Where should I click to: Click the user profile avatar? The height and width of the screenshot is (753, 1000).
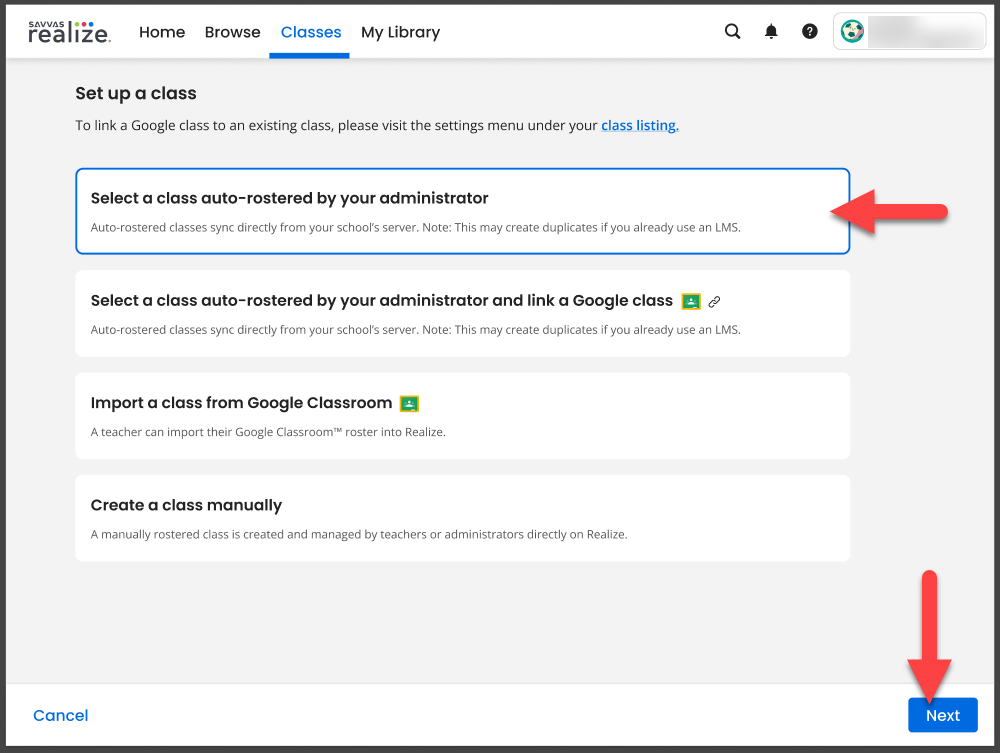[x=852, y=31]
